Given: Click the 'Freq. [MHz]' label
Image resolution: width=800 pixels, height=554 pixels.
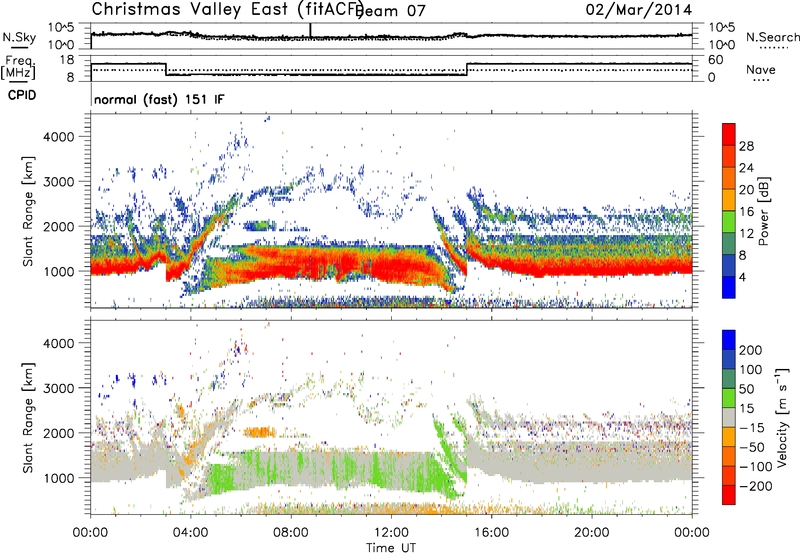Looking at the screenshot, I should point(18,67).
